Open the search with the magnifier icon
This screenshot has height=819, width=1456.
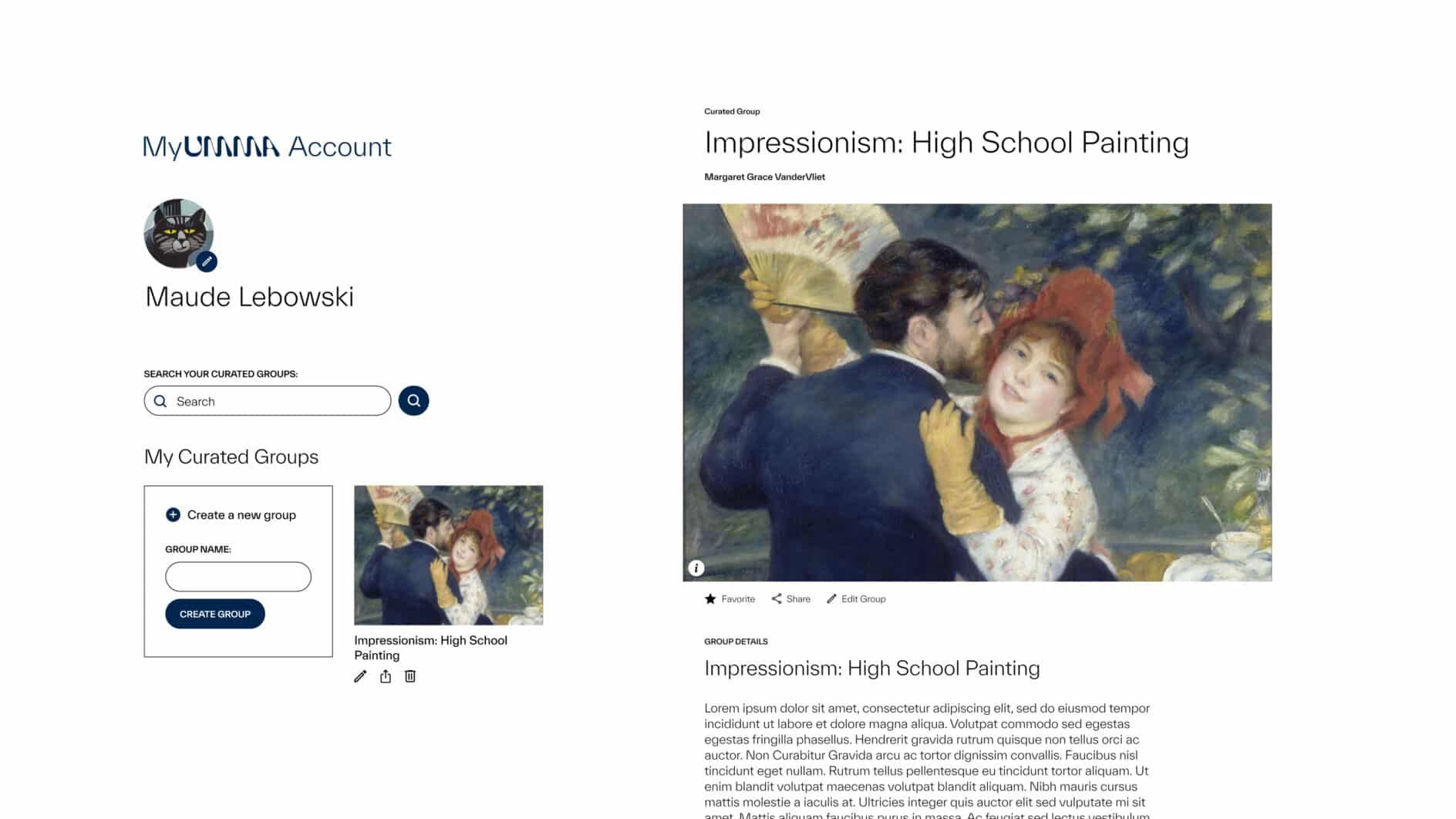pos(413,400)
